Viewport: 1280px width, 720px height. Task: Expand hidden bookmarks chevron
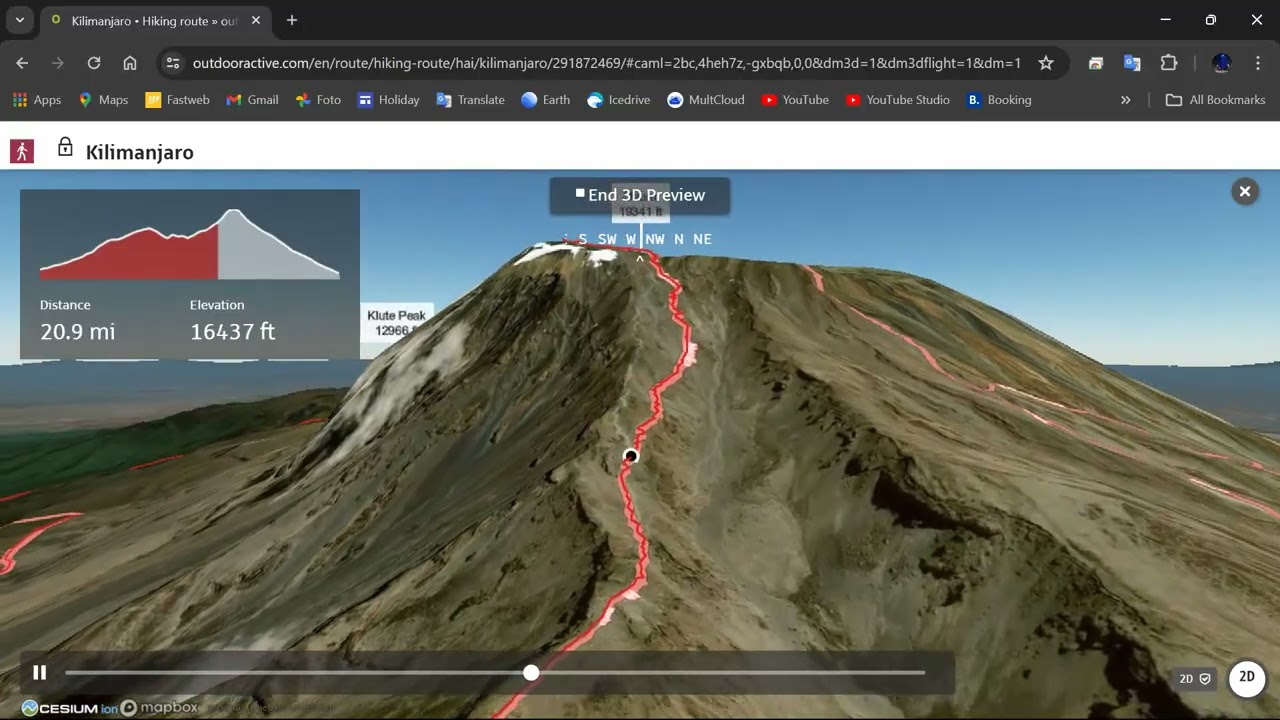(1126, 100)
